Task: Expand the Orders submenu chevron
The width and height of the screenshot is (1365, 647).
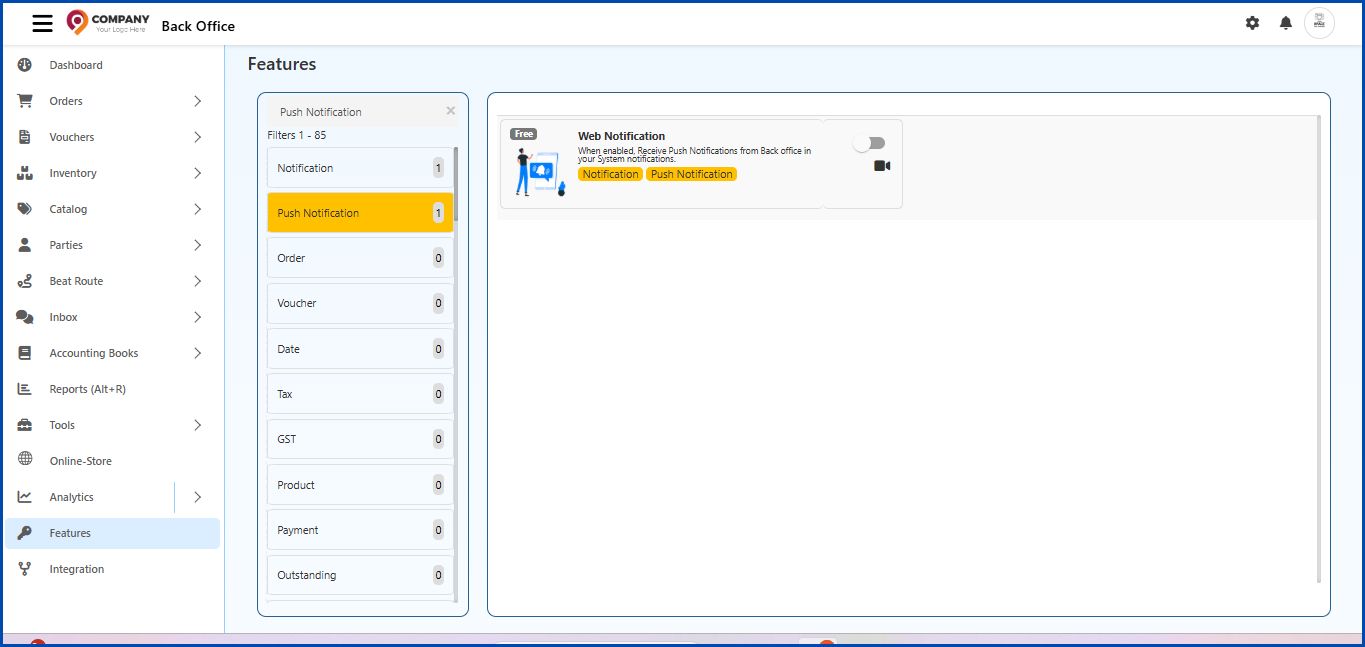Action: 197,101
